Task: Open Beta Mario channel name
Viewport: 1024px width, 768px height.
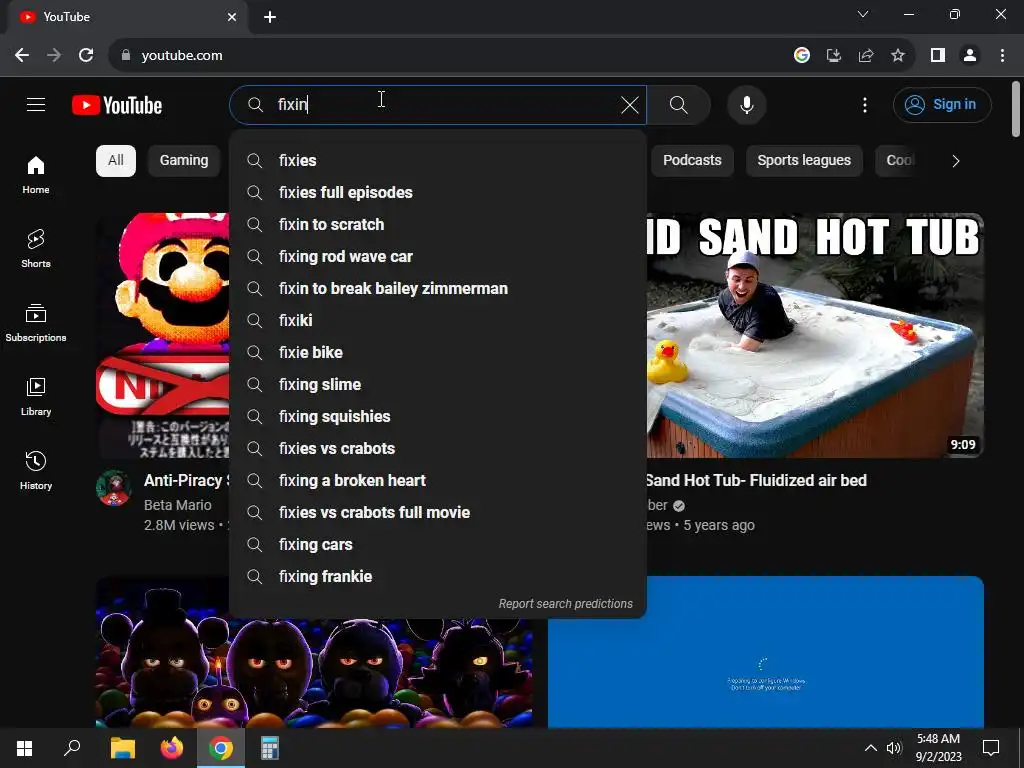Action: pyautogui.click(x=178, y=505)
